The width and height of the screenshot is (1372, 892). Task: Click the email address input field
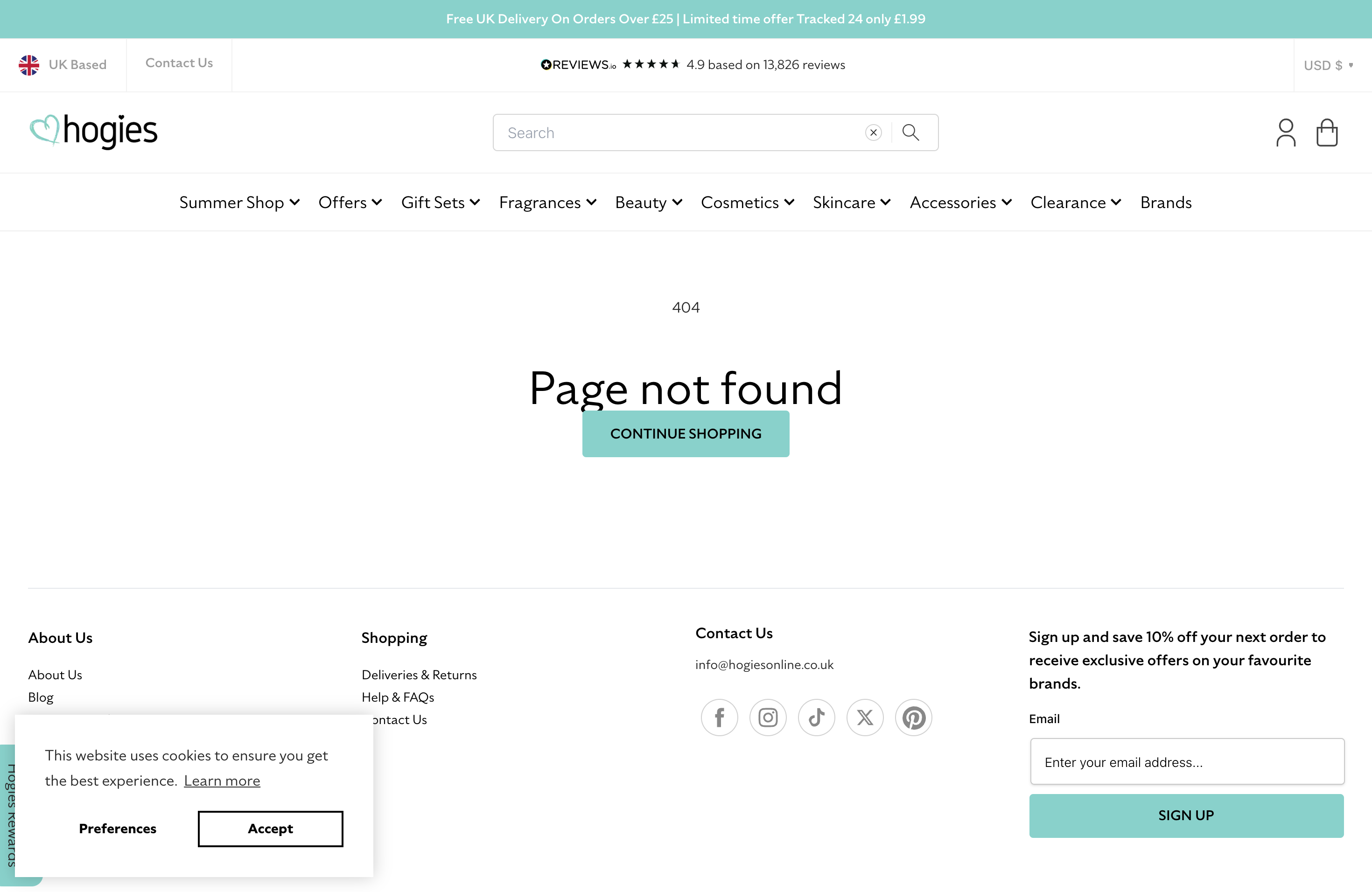click(1186, 761)
